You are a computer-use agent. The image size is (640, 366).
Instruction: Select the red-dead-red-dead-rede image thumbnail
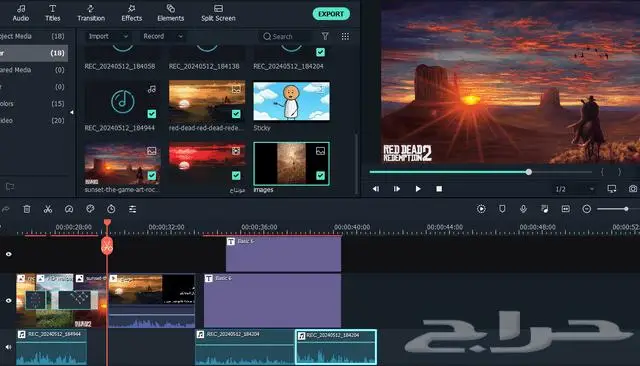(x=207, y=101)
